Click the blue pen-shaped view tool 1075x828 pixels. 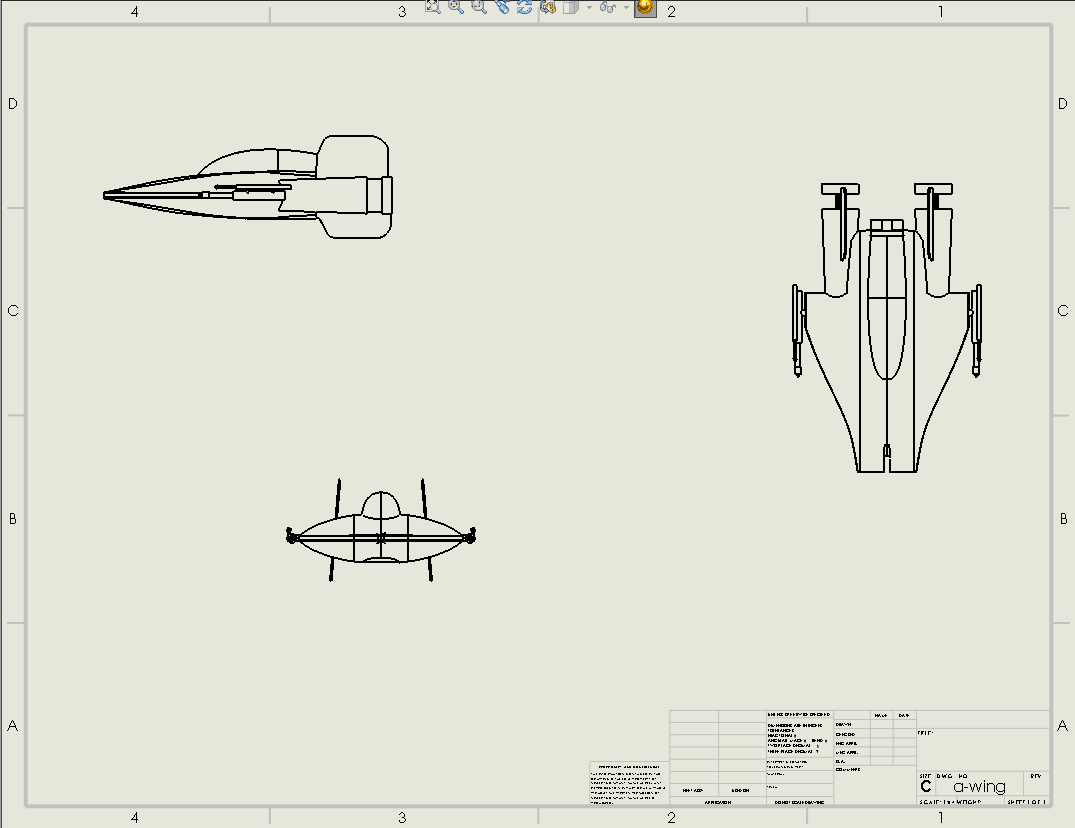[503, 7]
